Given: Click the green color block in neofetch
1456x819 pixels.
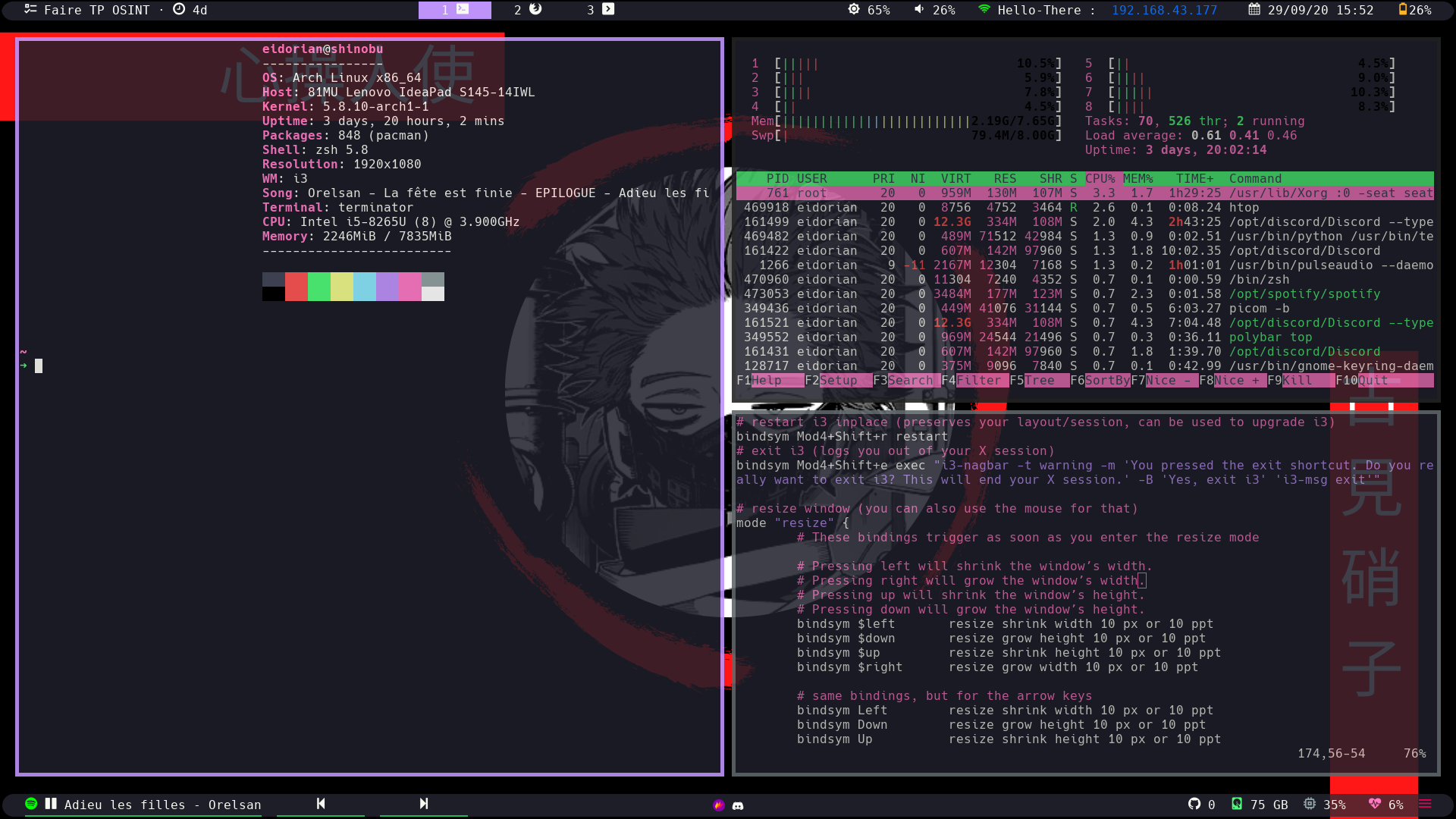Looking at the screenshot, I should coord(319,287).
